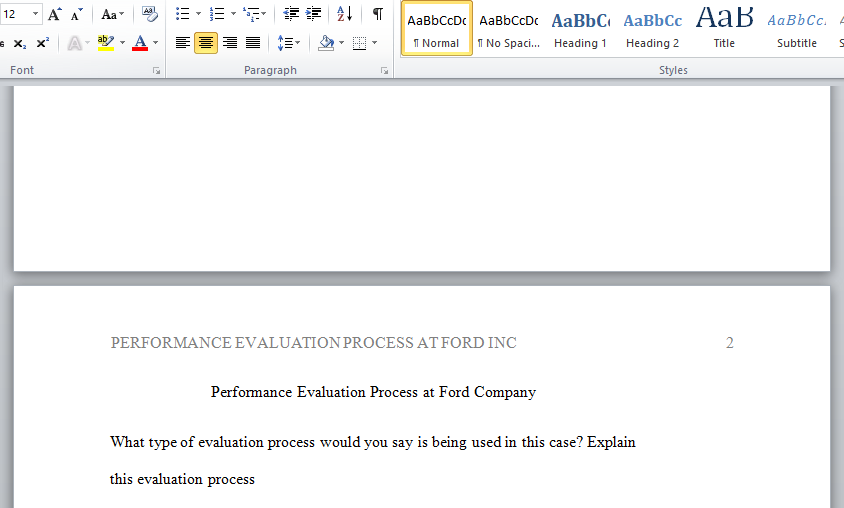This screenshot has width=844, height=508.
Task: Open Multilevel List dropdown arrow
Action: coord(264,14)
